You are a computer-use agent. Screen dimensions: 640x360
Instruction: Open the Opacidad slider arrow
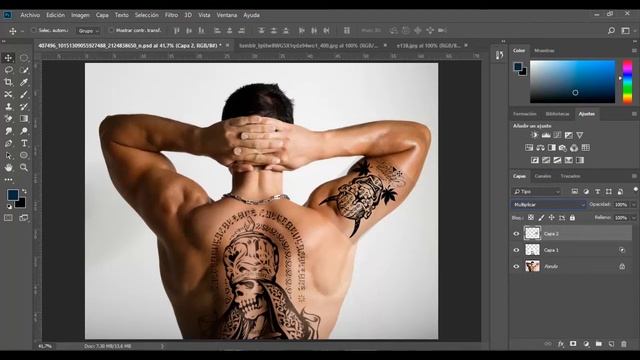tap(633, 204)
